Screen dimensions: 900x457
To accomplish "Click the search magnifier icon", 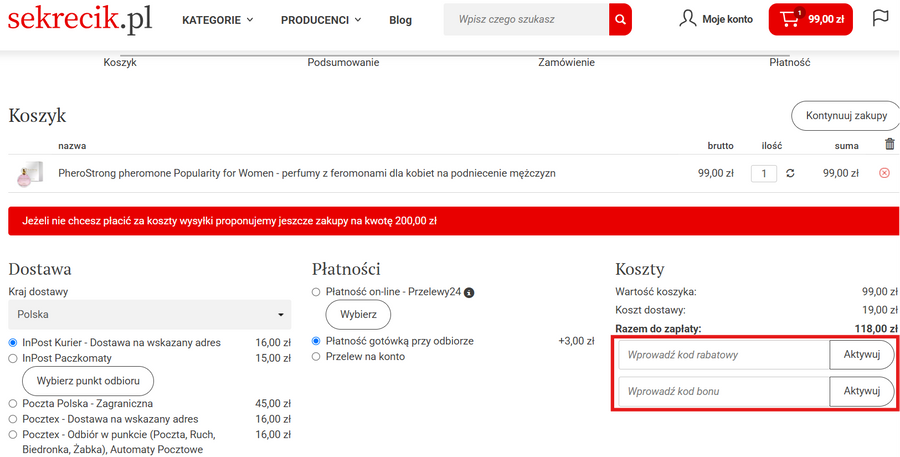I will pyautogui.click(x=620, y=19).
